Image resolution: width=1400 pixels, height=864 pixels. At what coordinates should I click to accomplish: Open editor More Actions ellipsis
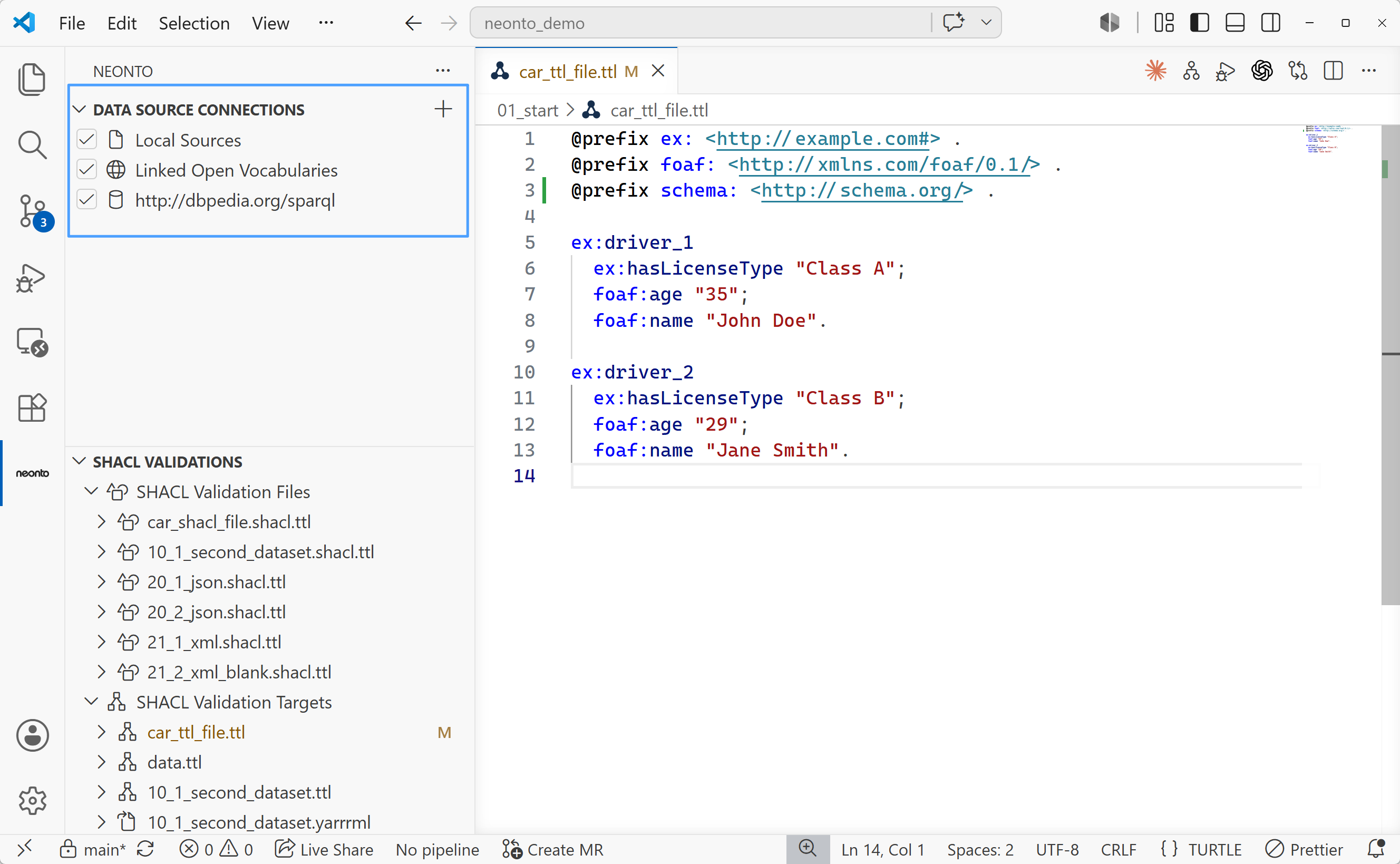point(1368,71)
